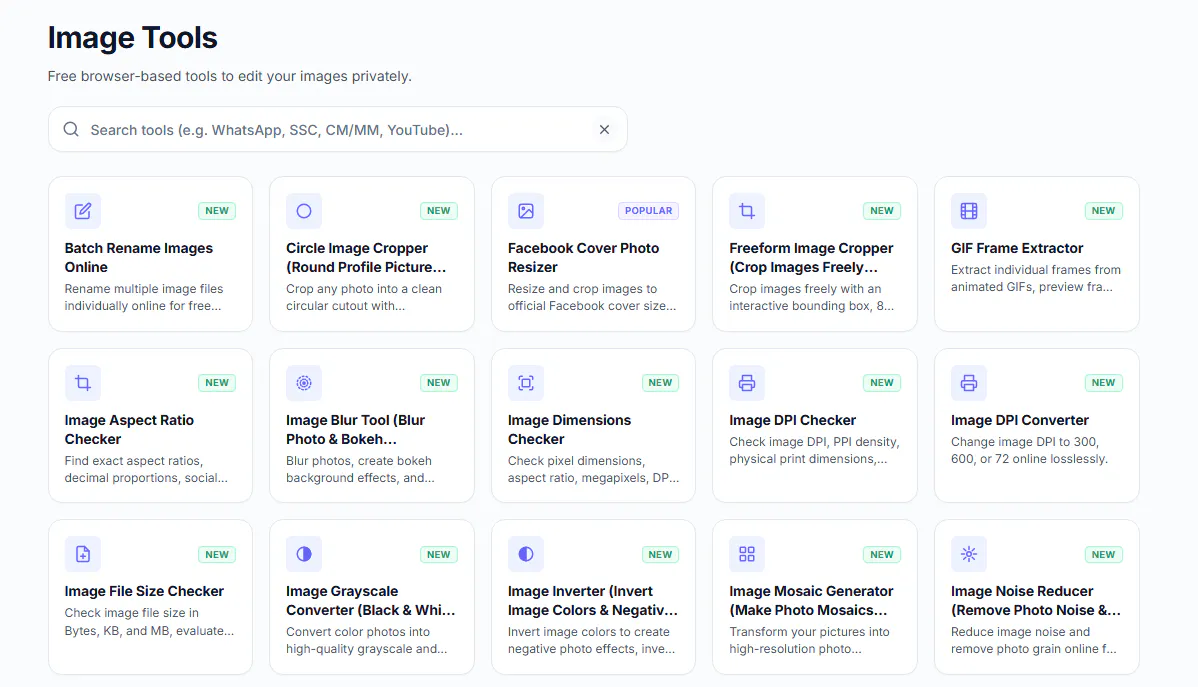This screenshot has width=1198, height=687.
Task: Click the Image Tools page heading
Action: (132, 37)
